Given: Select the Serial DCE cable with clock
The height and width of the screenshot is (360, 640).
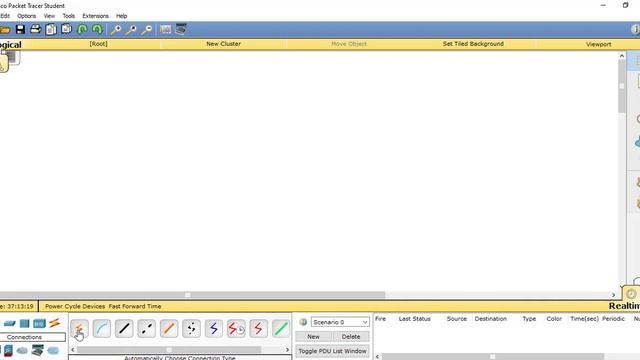Looking at the screenshot, I should click(236, 329).
